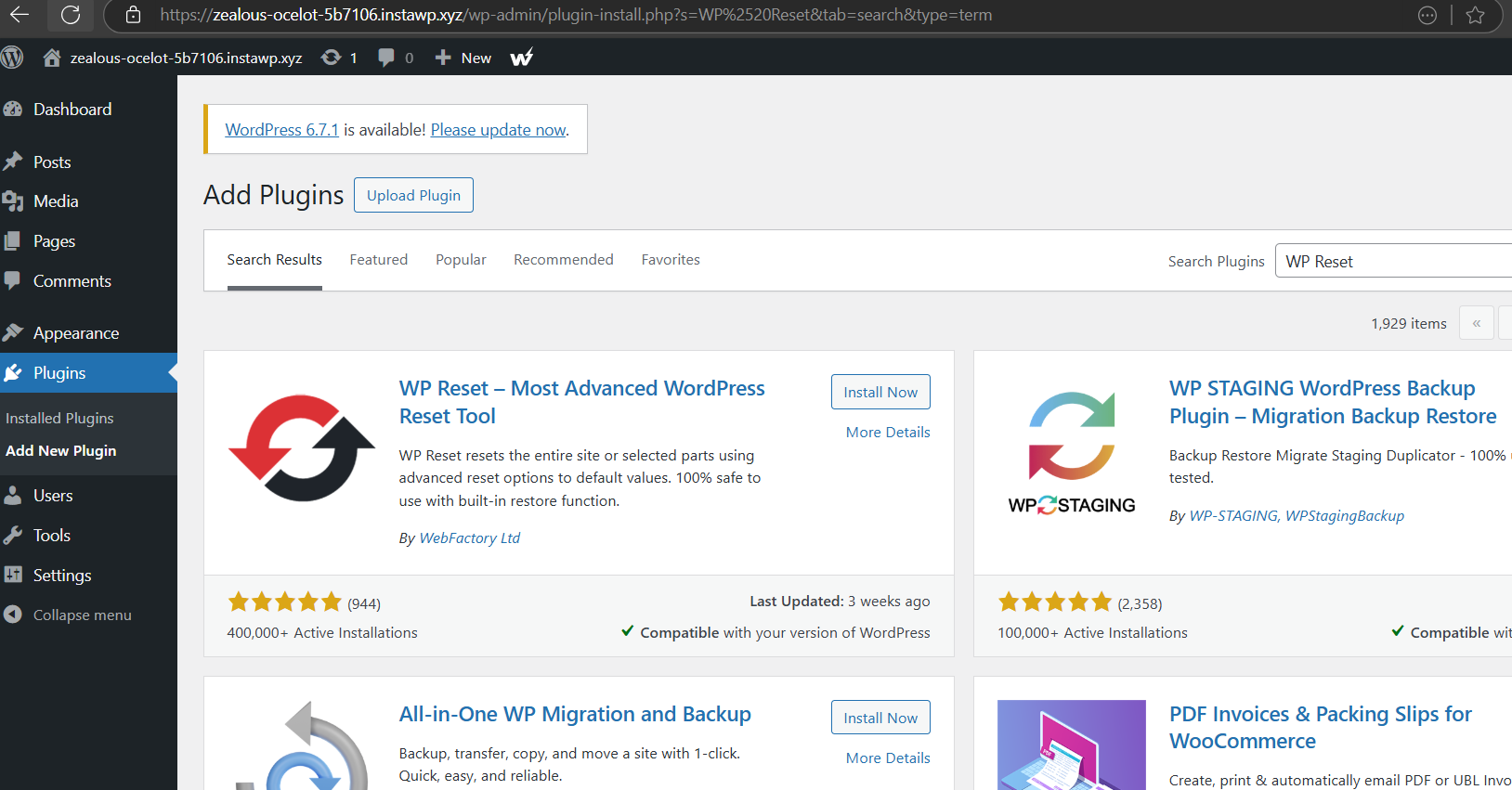Click the Users sidebar icon
The image size is (1512, 790).
point(13,496)
